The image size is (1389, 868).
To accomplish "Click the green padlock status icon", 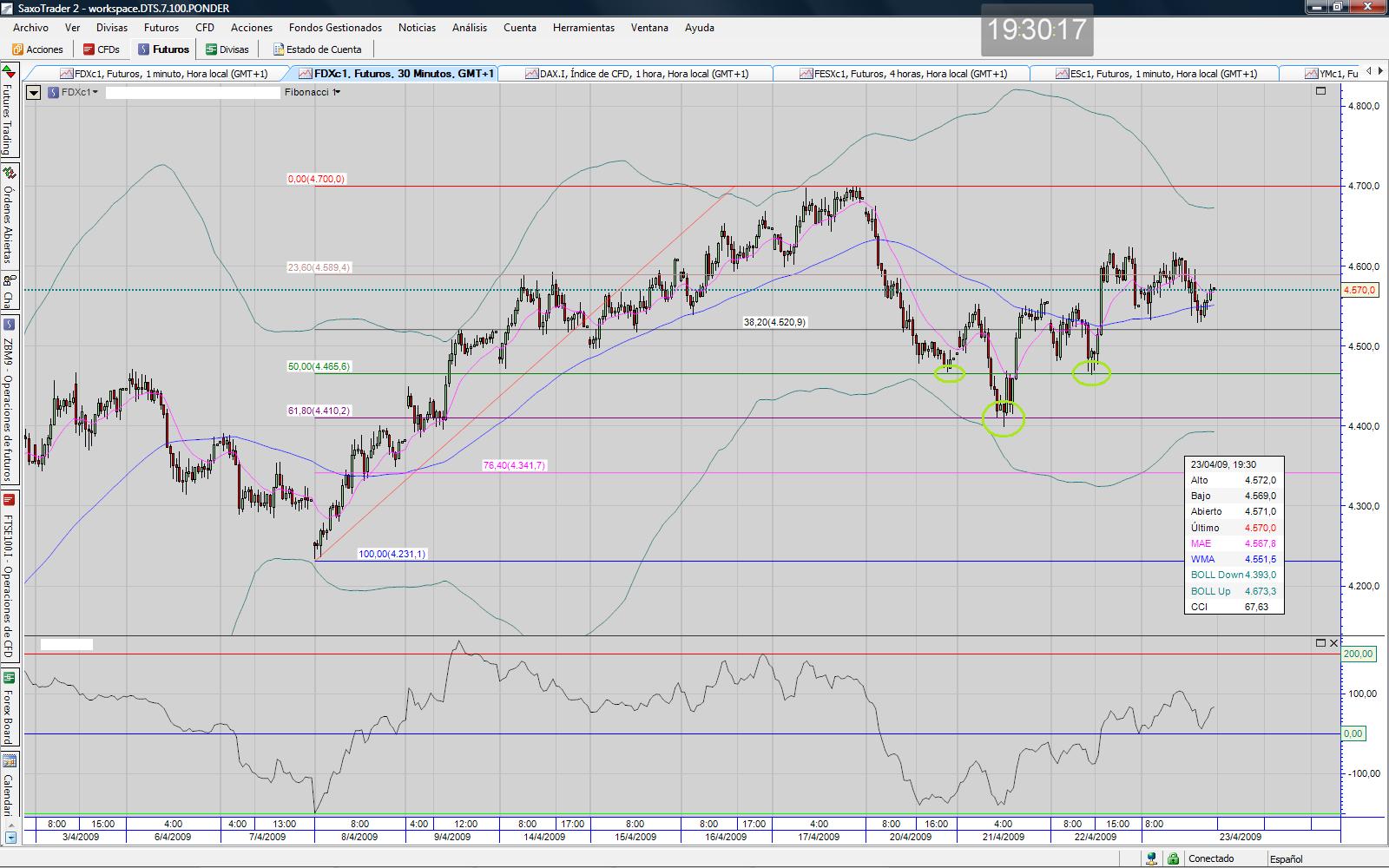I will pos(1173,858).
